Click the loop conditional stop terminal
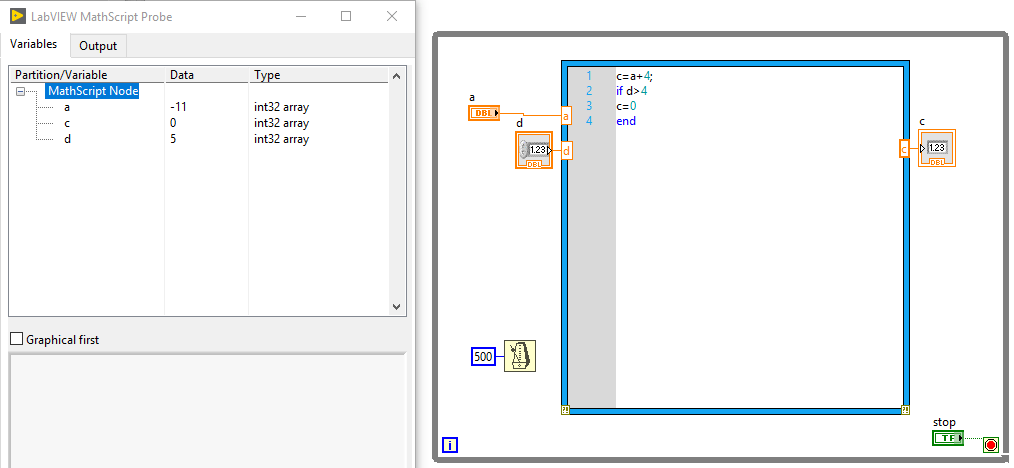 991,445
